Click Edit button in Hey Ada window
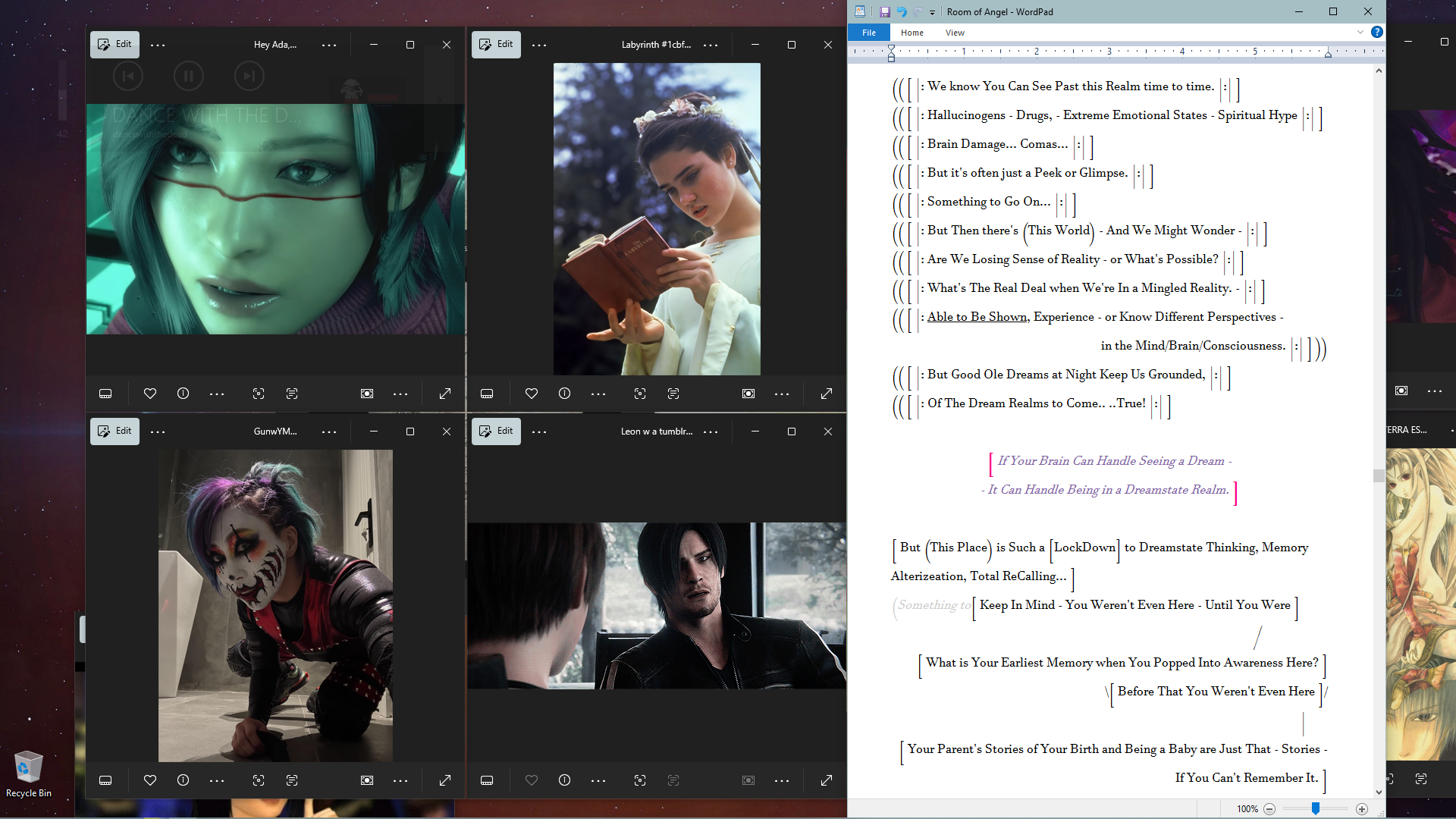This screenshot has height=819, width=1456. (115, 45)
